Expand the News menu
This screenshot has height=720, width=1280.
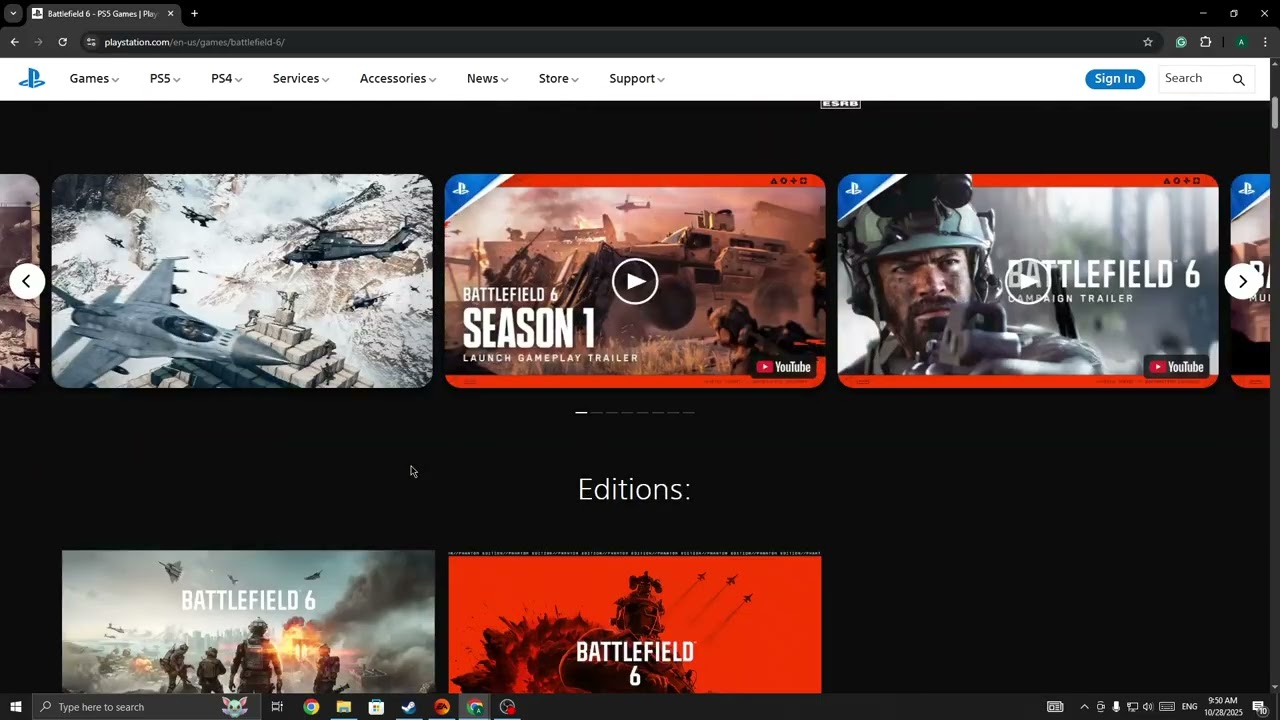pyautogui.click(x=487, y=79)
